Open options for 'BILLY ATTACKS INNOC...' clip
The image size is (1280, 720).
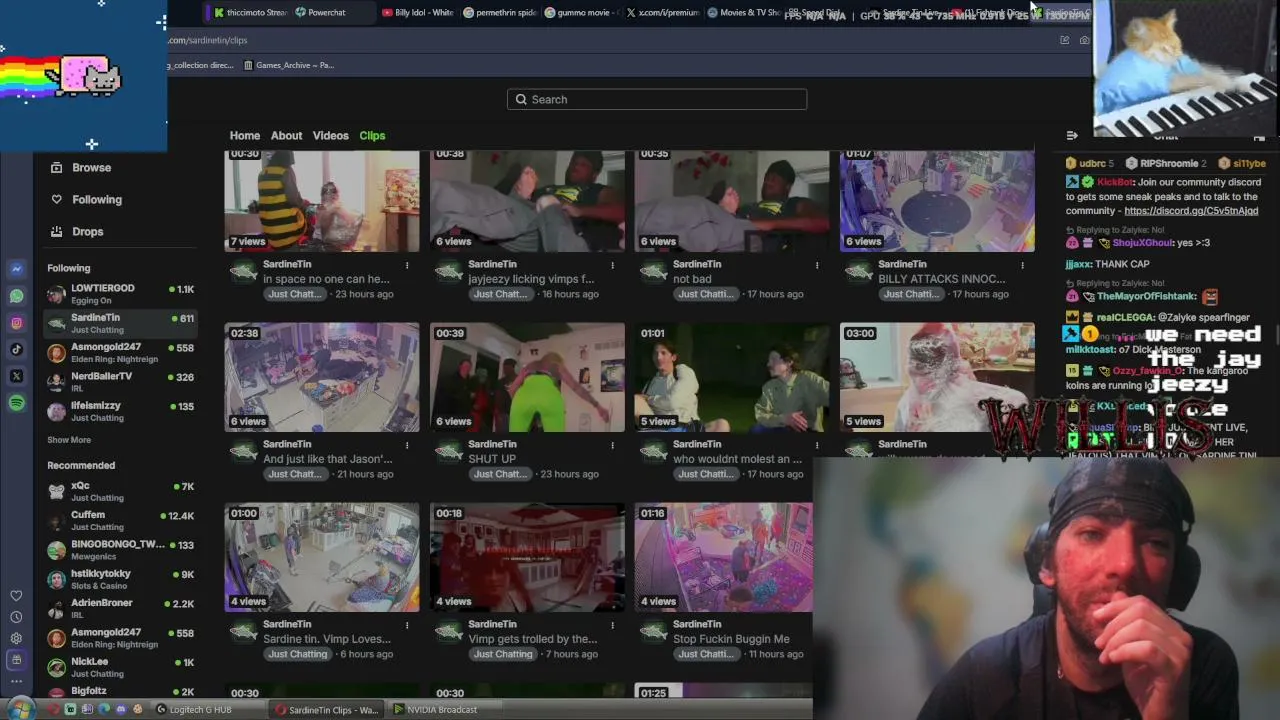(x=1022, y=265)
